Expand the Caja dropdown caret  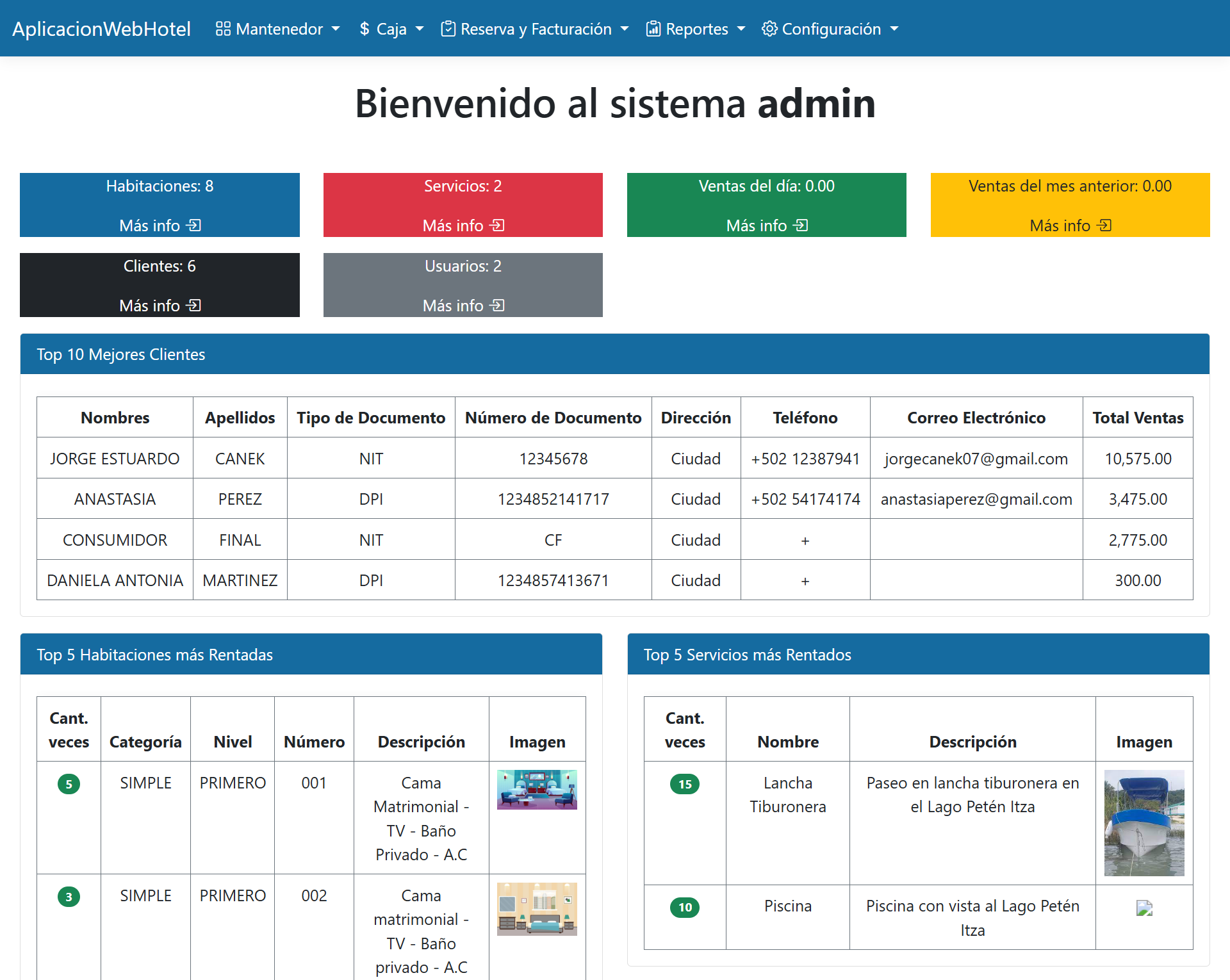pos(420,29)
